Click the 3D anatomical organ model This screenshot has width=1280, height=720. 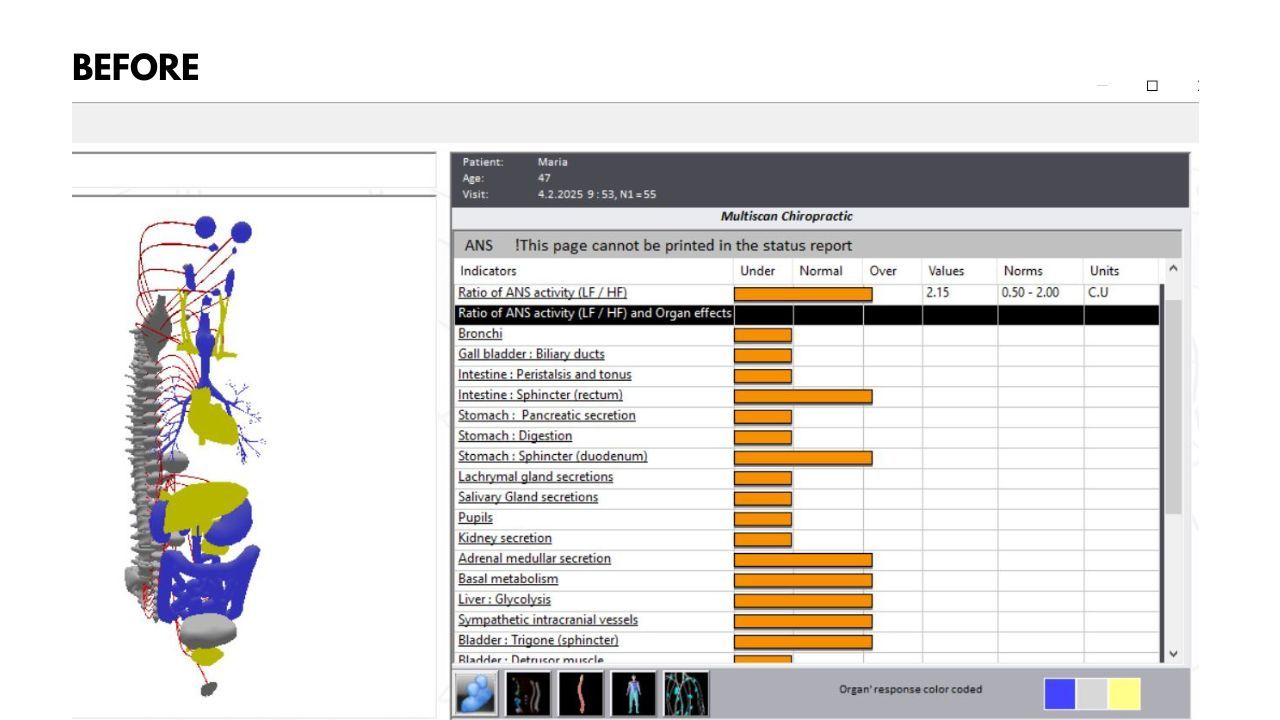click(195, 455)
